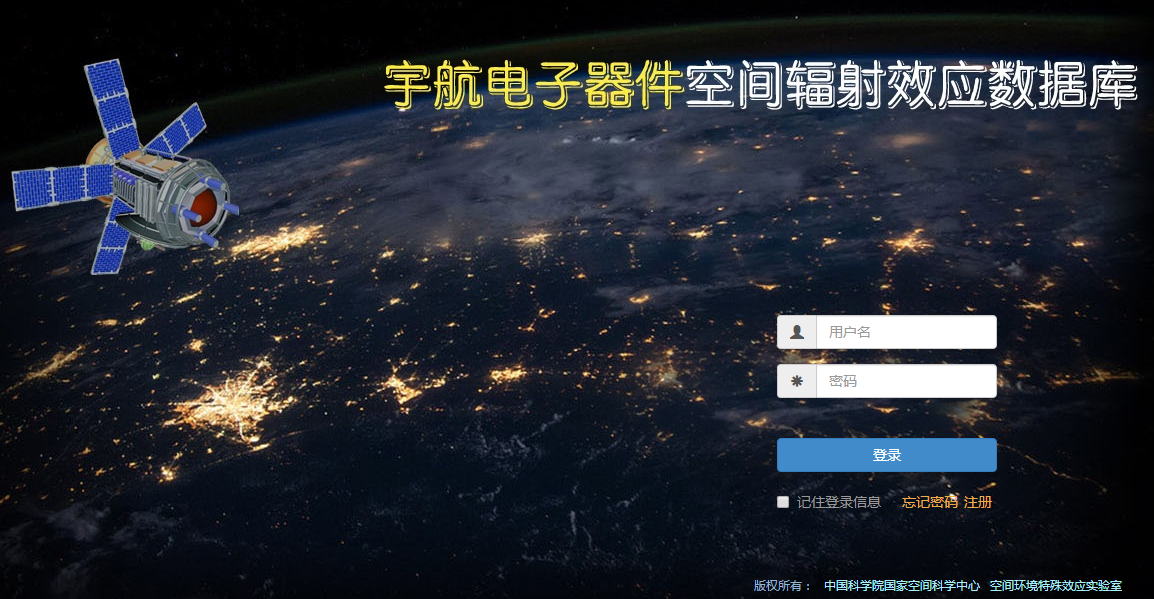Click the satellite's far-left horizontal solar panel
Image resolution: width=1154 pixels, height=599 pixels.
click(60, 186)
